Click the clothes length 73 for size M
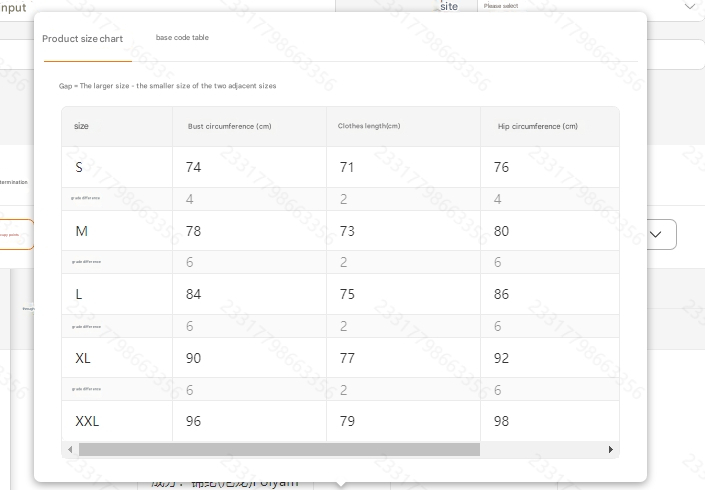 tap(347, 231)
